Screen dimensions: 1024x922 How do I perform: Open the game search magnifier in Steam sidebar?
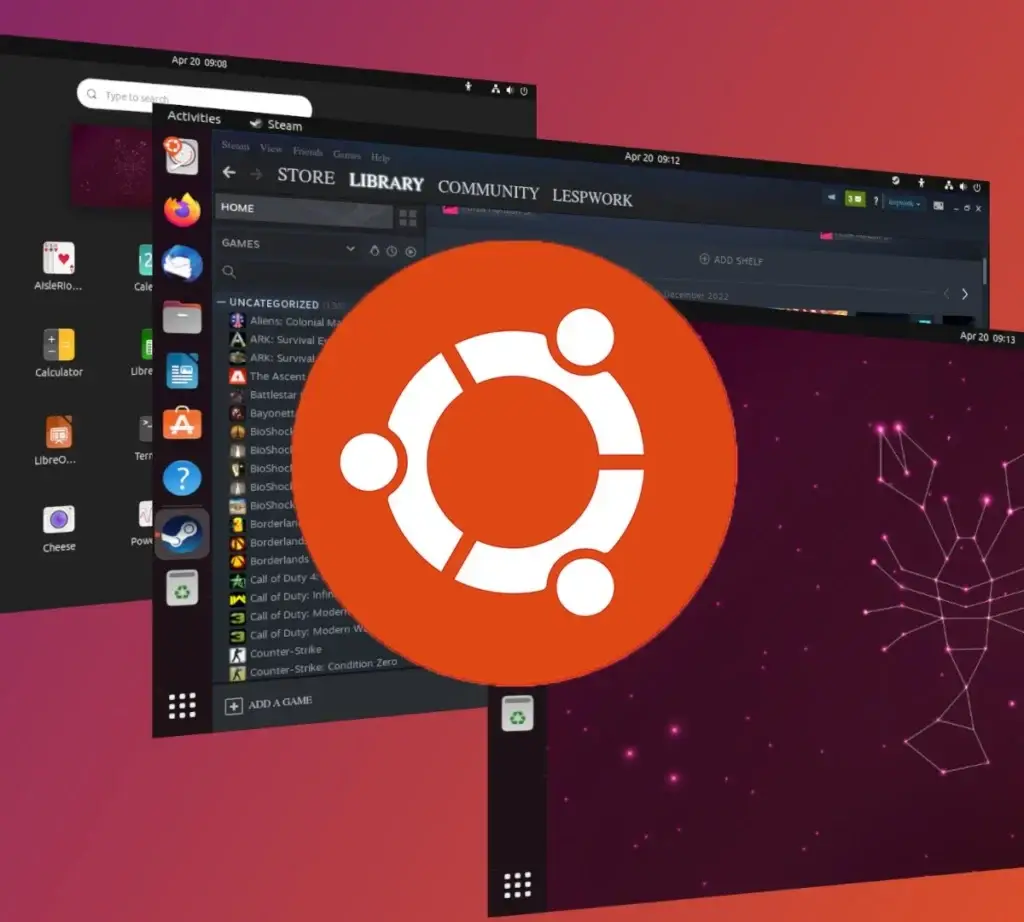[229, 271]
